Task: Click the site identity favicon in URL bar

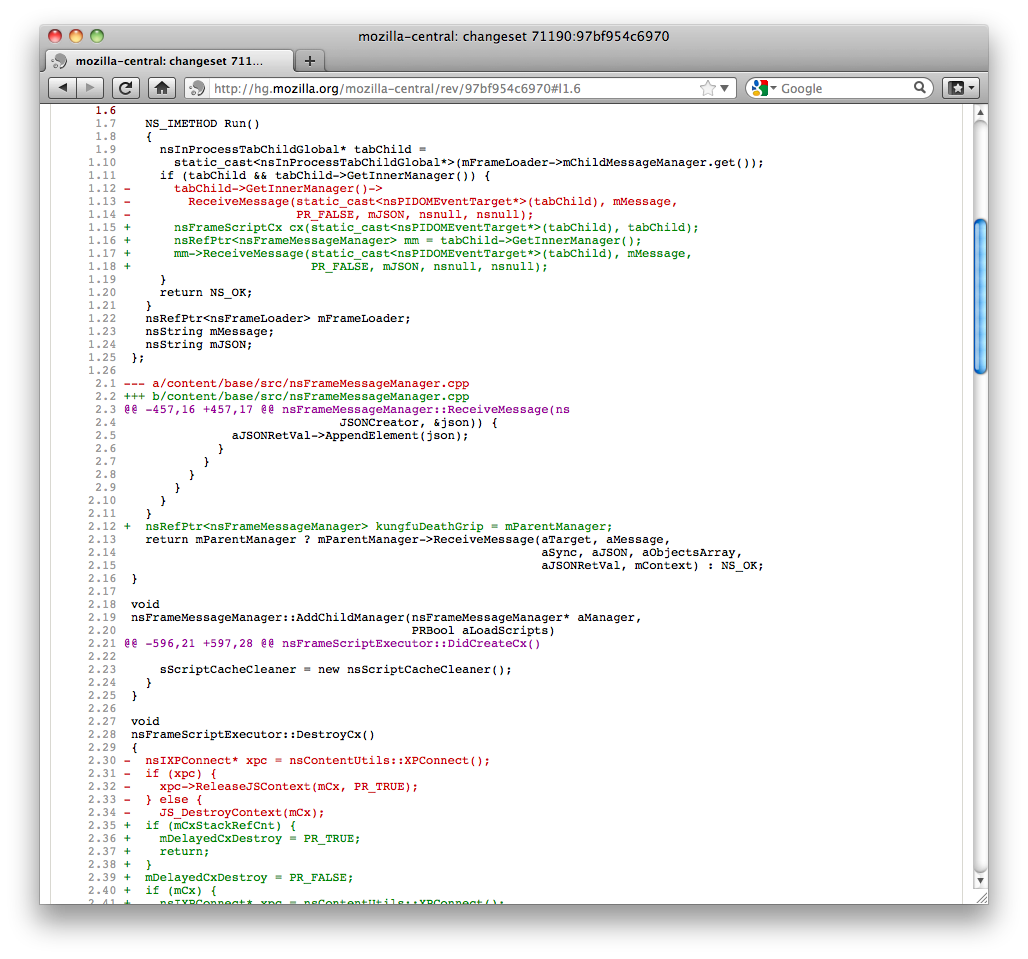Action: (197, 88)
